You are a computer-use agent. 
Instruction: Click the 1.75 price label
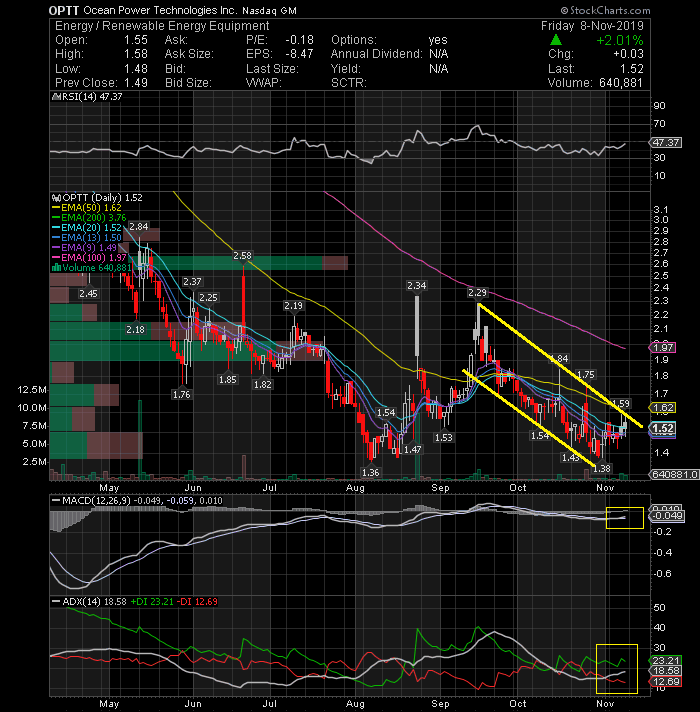(x=586, y=375)
